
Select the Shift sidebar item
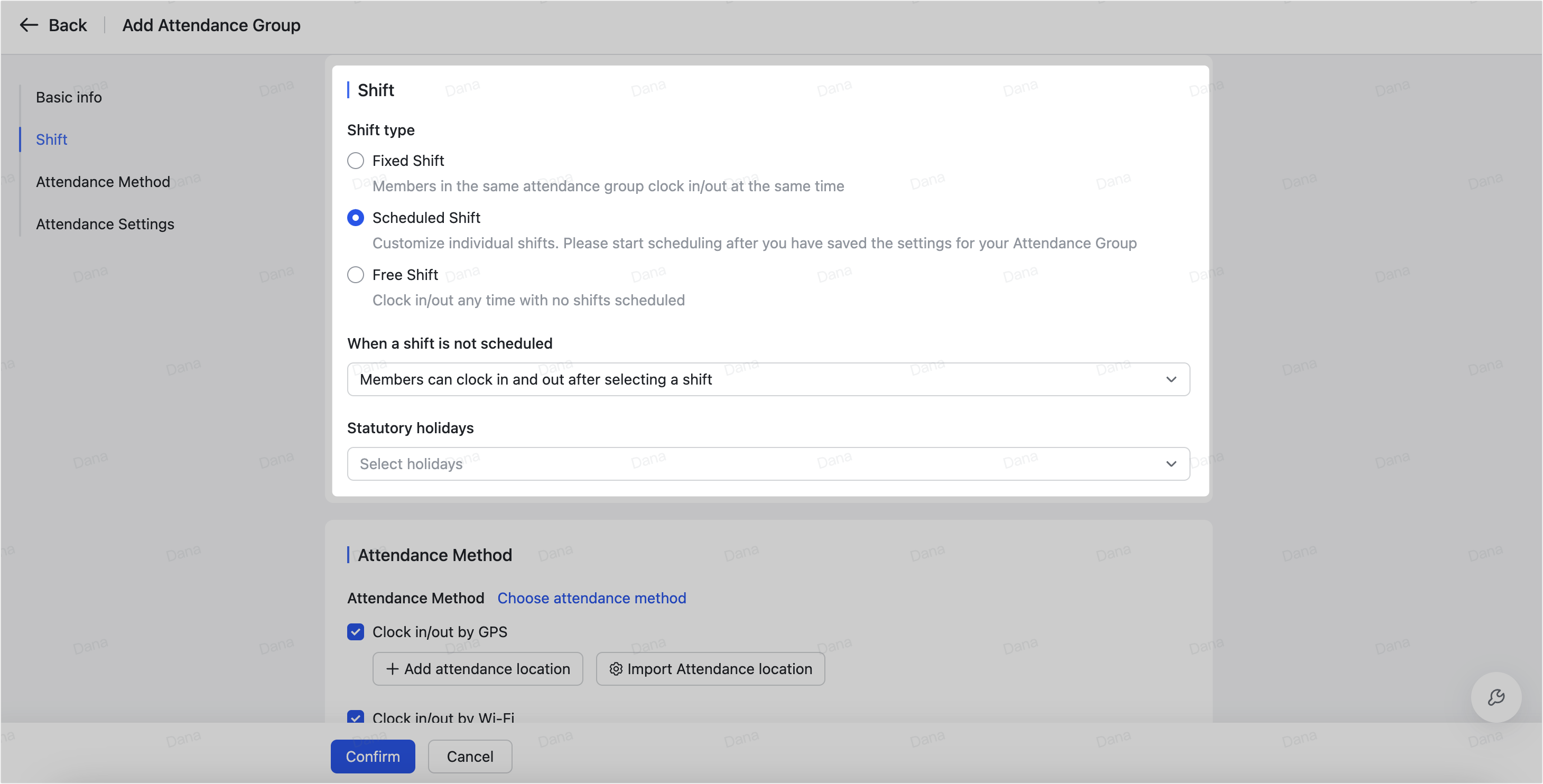point(51,139)
